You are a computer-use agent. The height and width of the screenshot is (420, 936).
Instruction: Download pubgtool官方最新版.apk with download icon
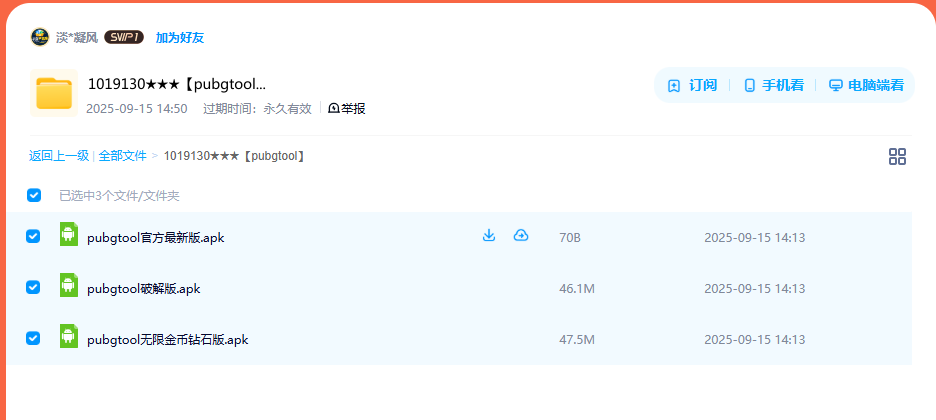tap(489, 236)
